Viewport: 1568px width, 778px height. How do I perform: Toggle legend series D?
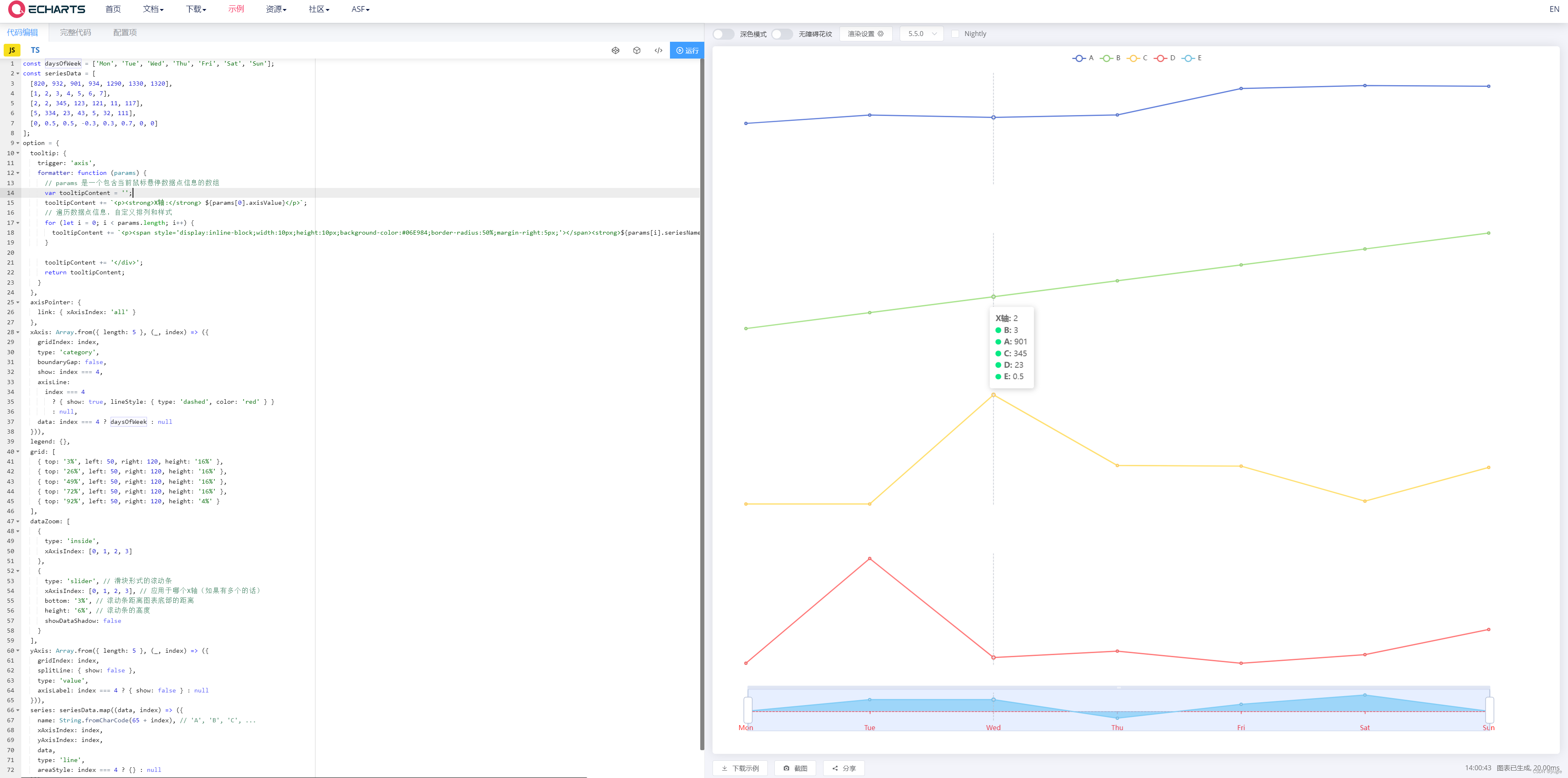pos(1165,58)
